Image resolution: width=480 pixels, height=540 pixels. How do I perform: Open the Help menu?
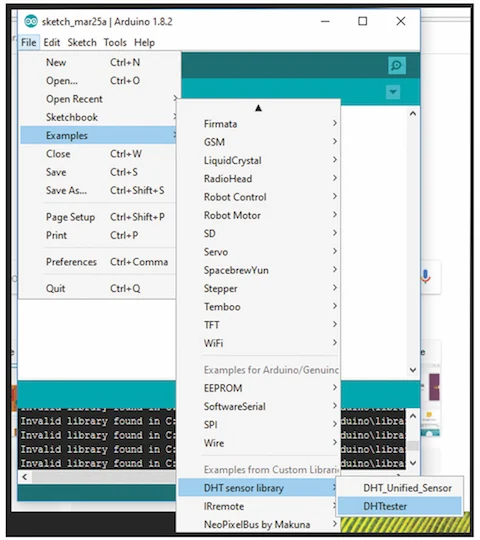point(144,43)
